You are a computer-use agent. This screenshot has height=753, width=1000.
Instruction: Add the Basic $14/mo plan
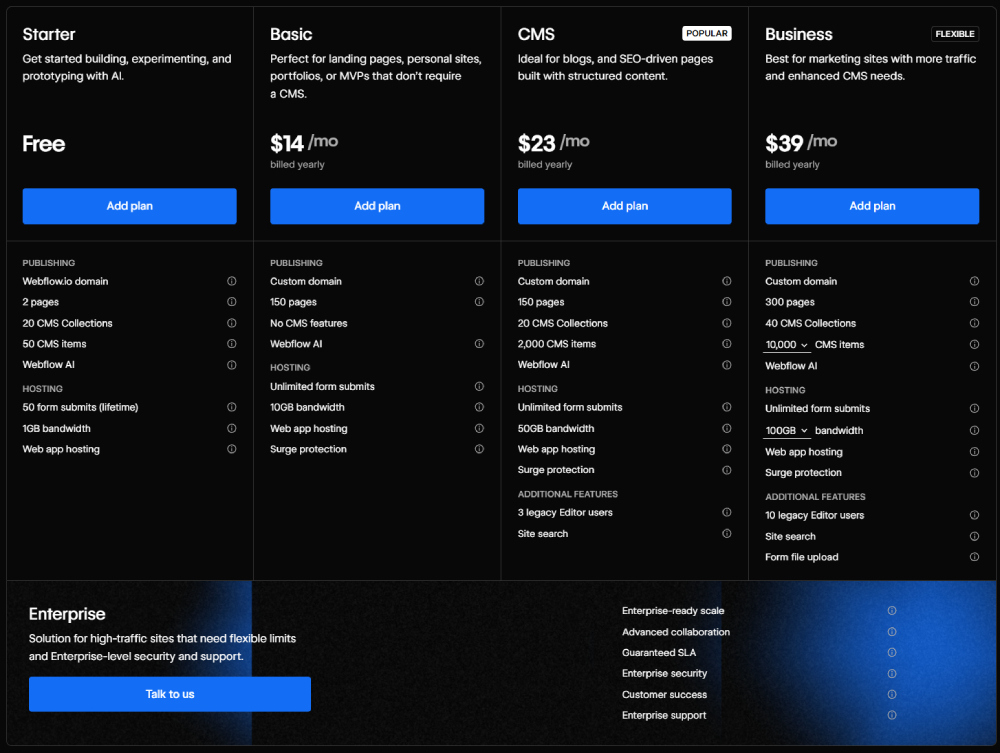tap(377, 206)
